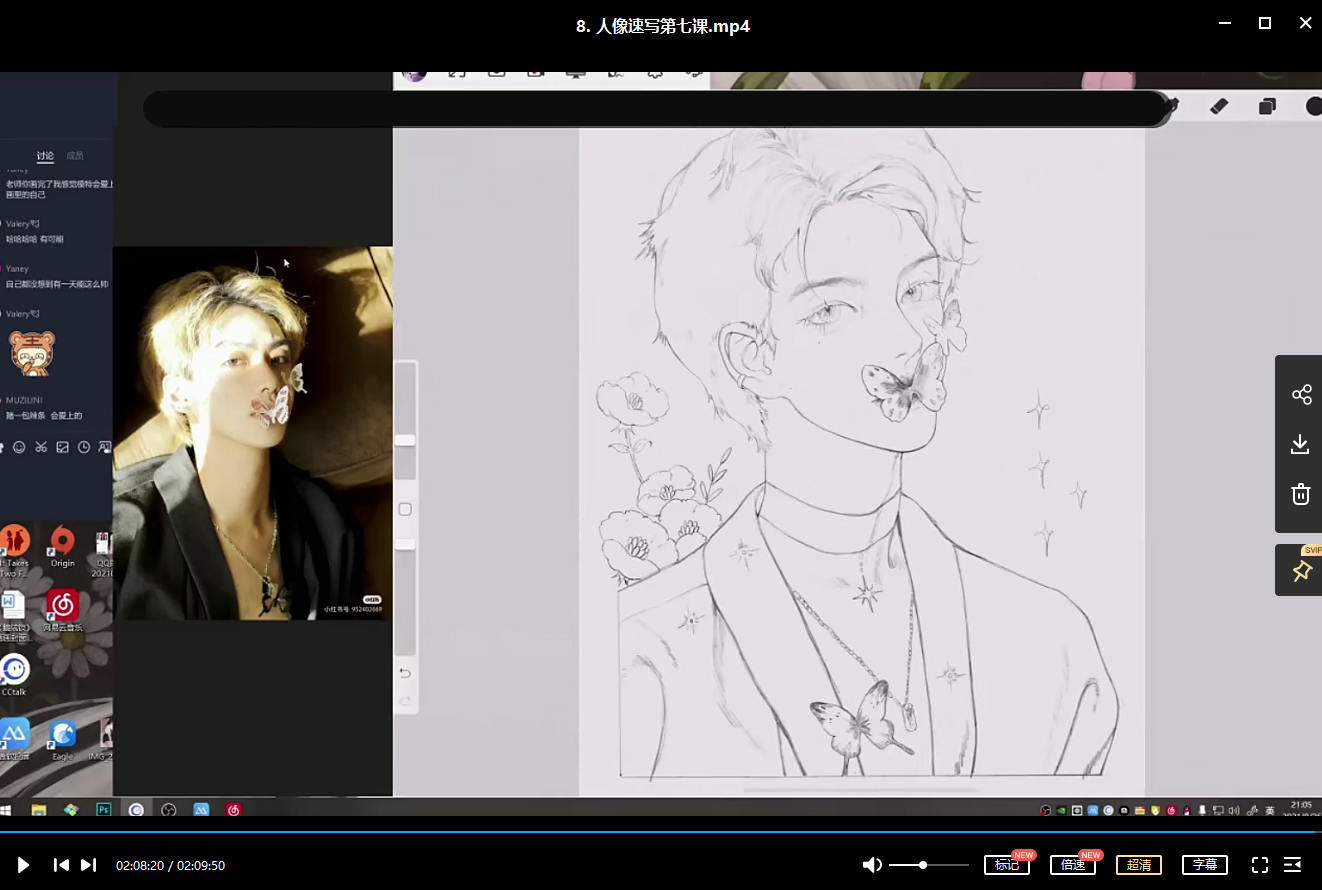Pin the player window with SVIP pin icon
Image resolution: width=1322 pixels, height=890 pixels.
tap(1300, 571)
